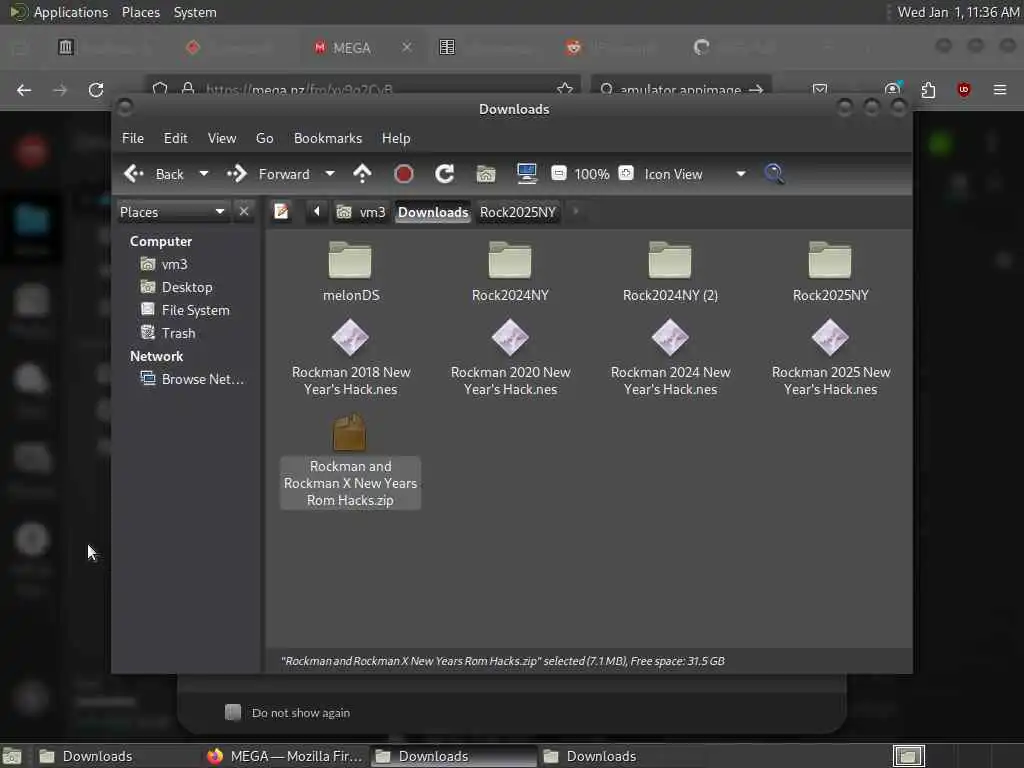Click the Forward navigation button
This screenshot has width=1024, height=768.
click(x=268, y=174)
